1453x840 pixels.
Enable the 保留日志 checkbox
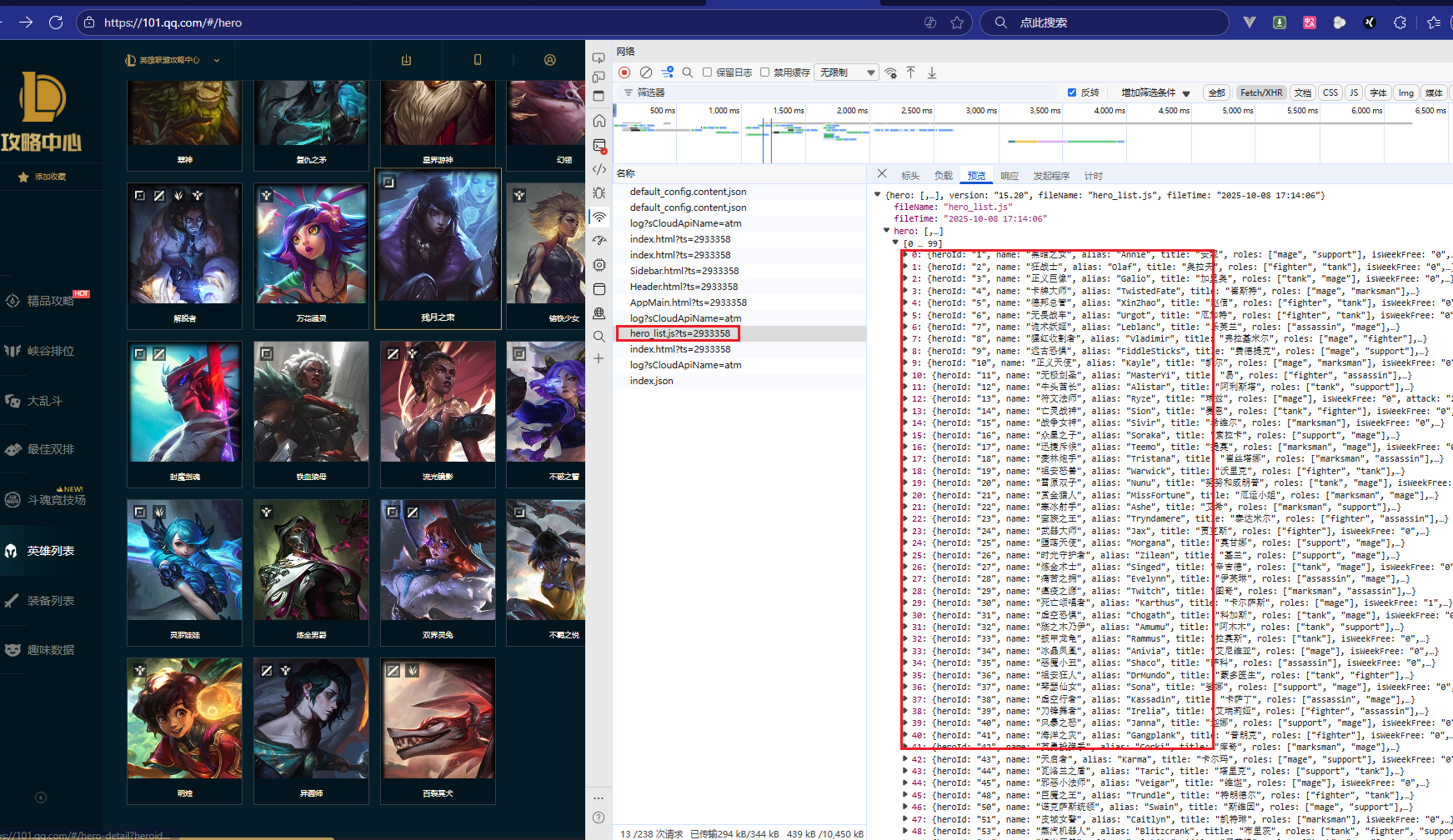click(707, 72)
